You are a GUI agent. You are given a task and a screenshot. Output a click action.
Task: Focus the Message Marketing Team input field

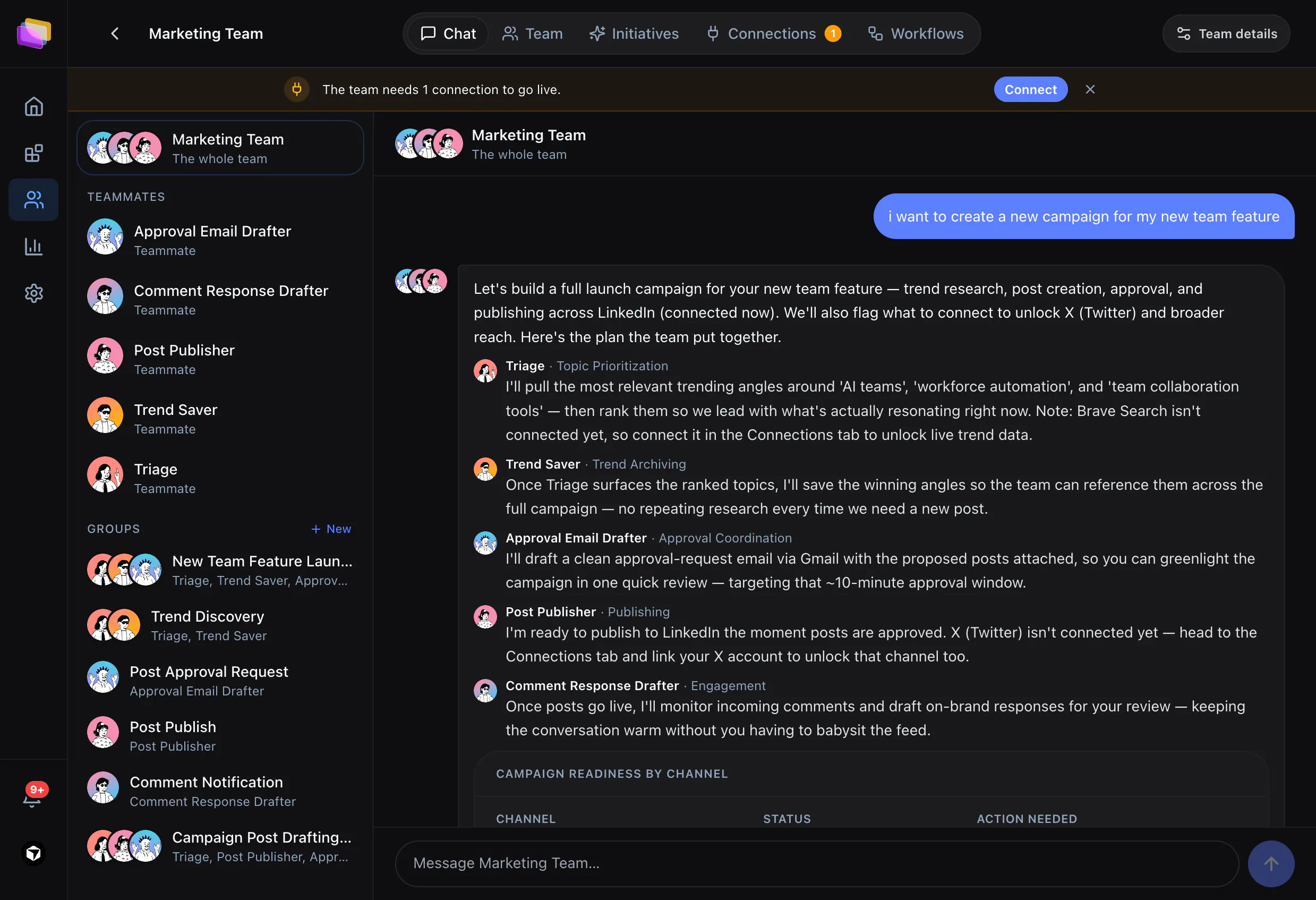[817, 864]
